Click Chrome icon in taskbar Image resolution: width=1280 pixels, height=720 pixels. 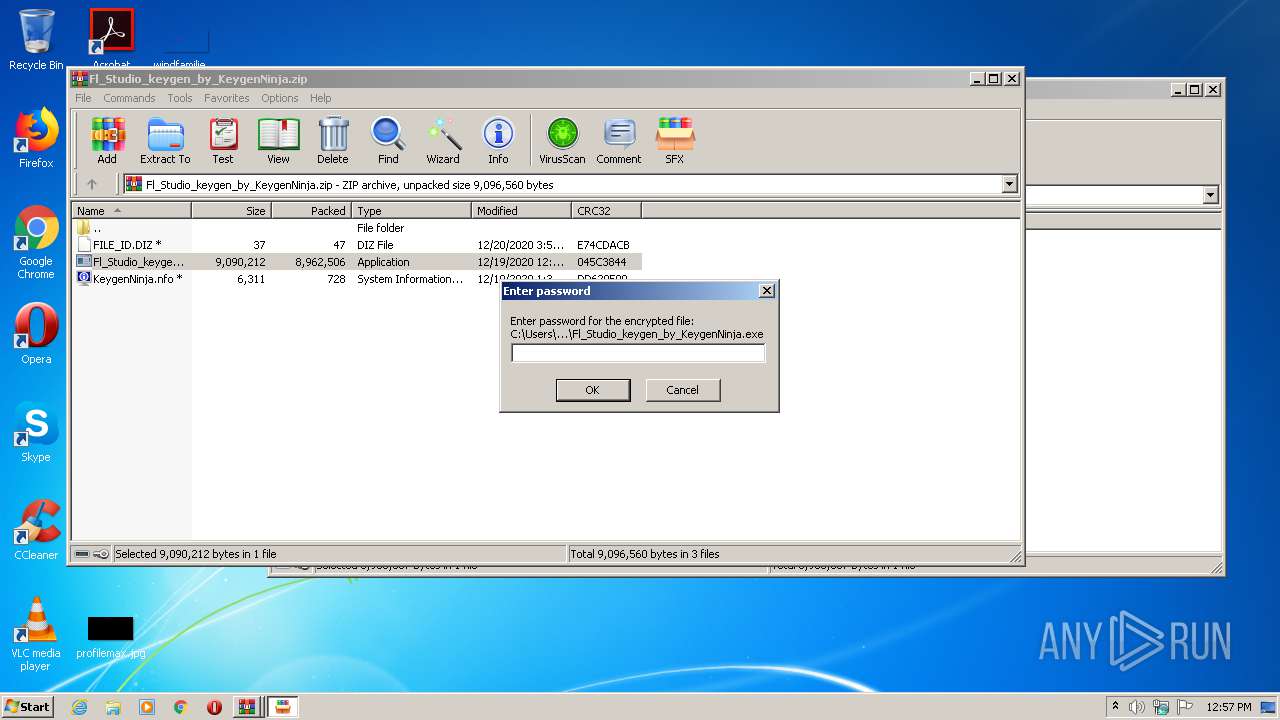(180, 707)
